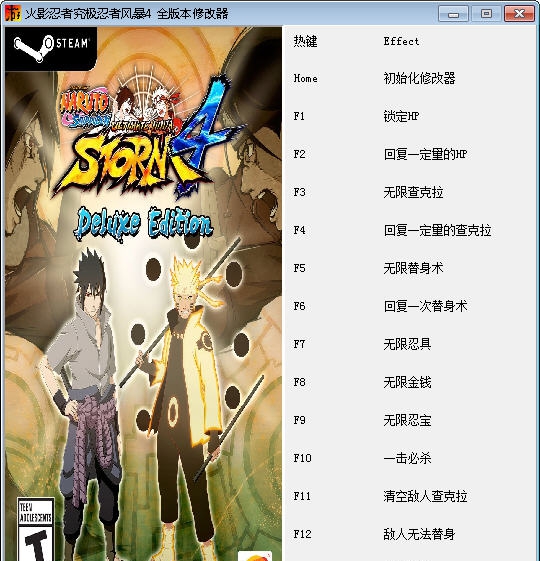540x561 pixels.
Task: Maximize the trainer window
Action: [x=486, y=14]
